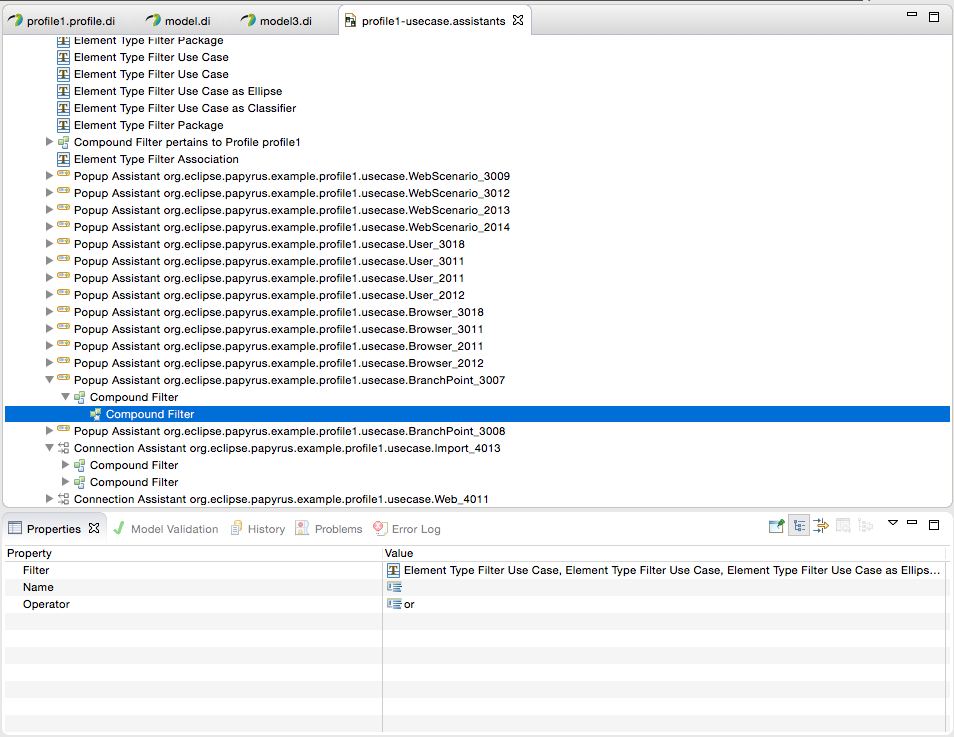Click the History tab icon
The width and height of the screenshot is (954, 737).
point(236,528)
